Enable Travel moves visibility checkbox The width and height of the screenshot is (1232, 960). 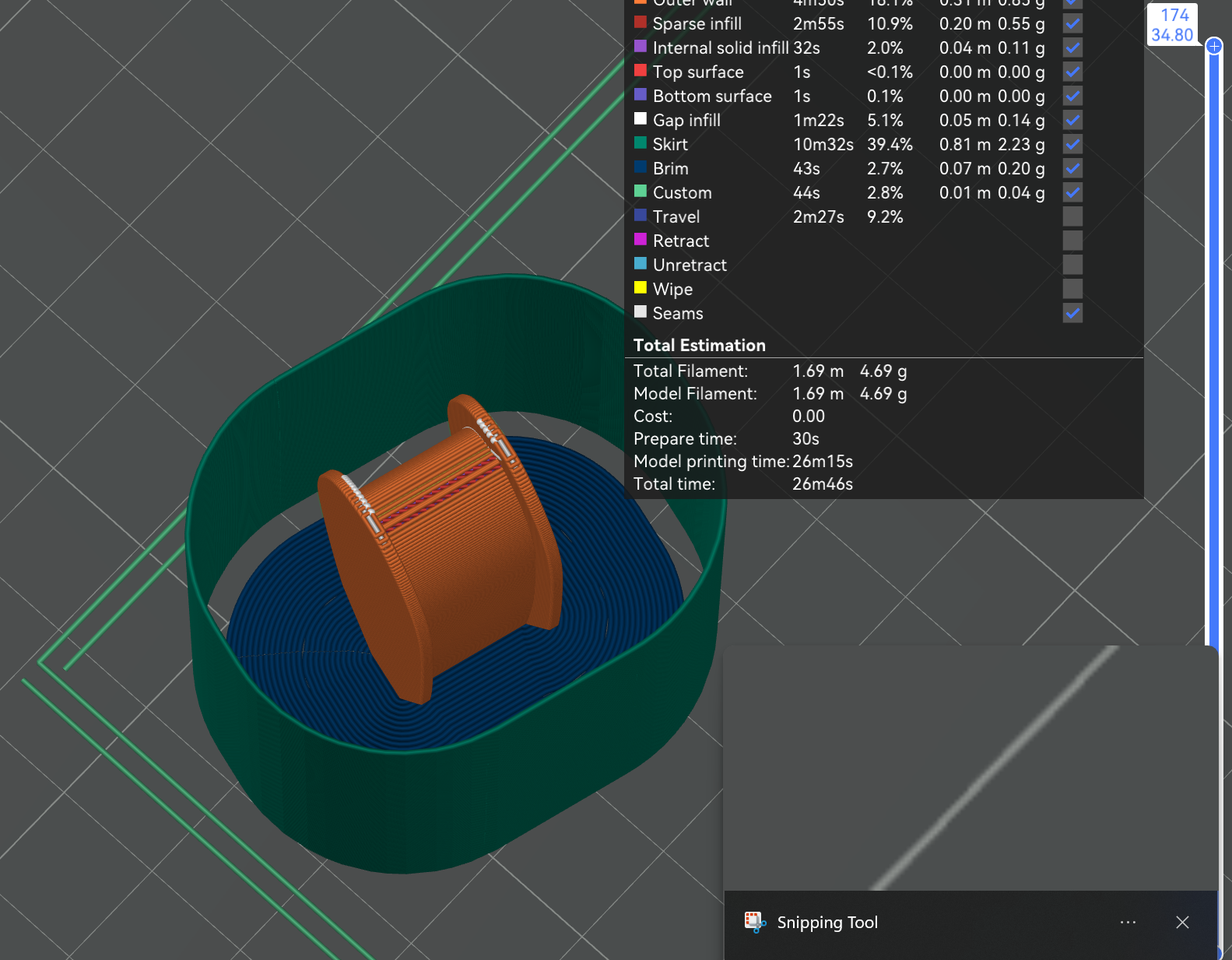1072,216
